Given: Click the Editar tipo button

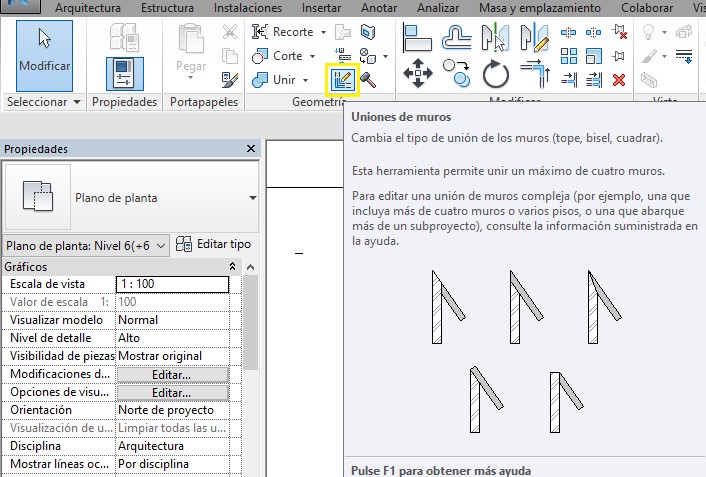Looking at the screenshot, I should coord(214,245).
